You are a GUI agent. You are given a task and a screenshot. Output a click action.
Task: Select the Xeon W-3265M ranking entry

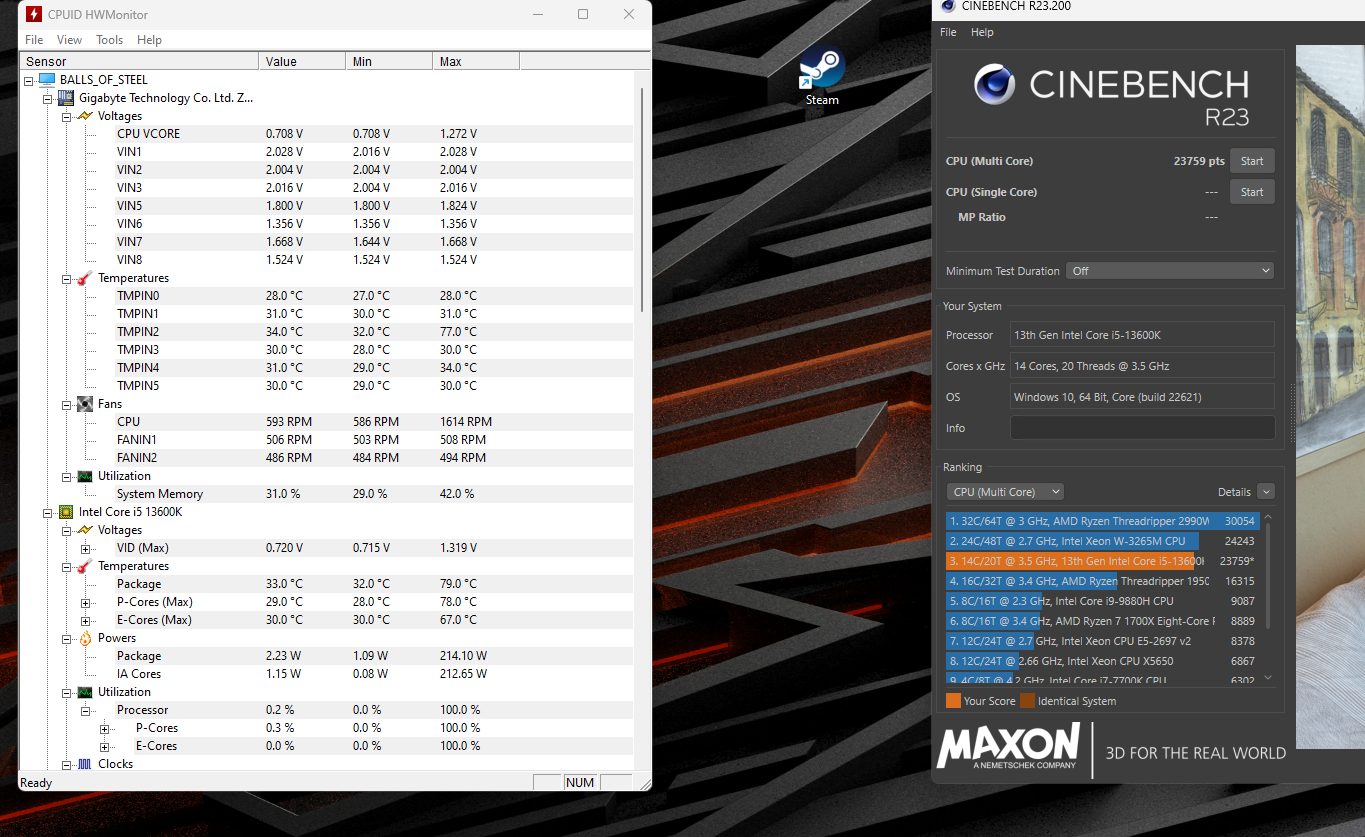coord(1102,541)
